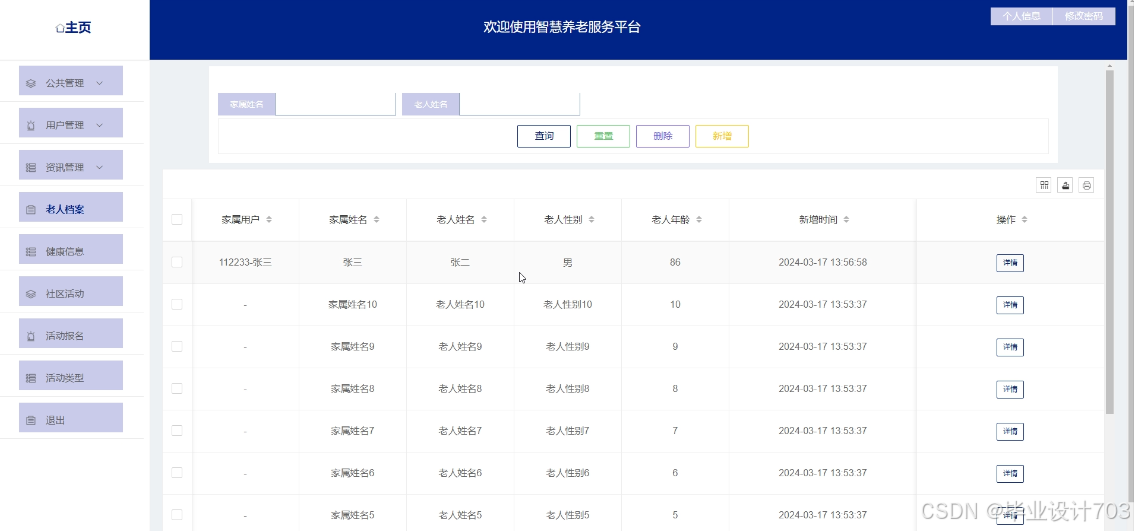Open the 健康信息 menu item

tap(71, 249)
